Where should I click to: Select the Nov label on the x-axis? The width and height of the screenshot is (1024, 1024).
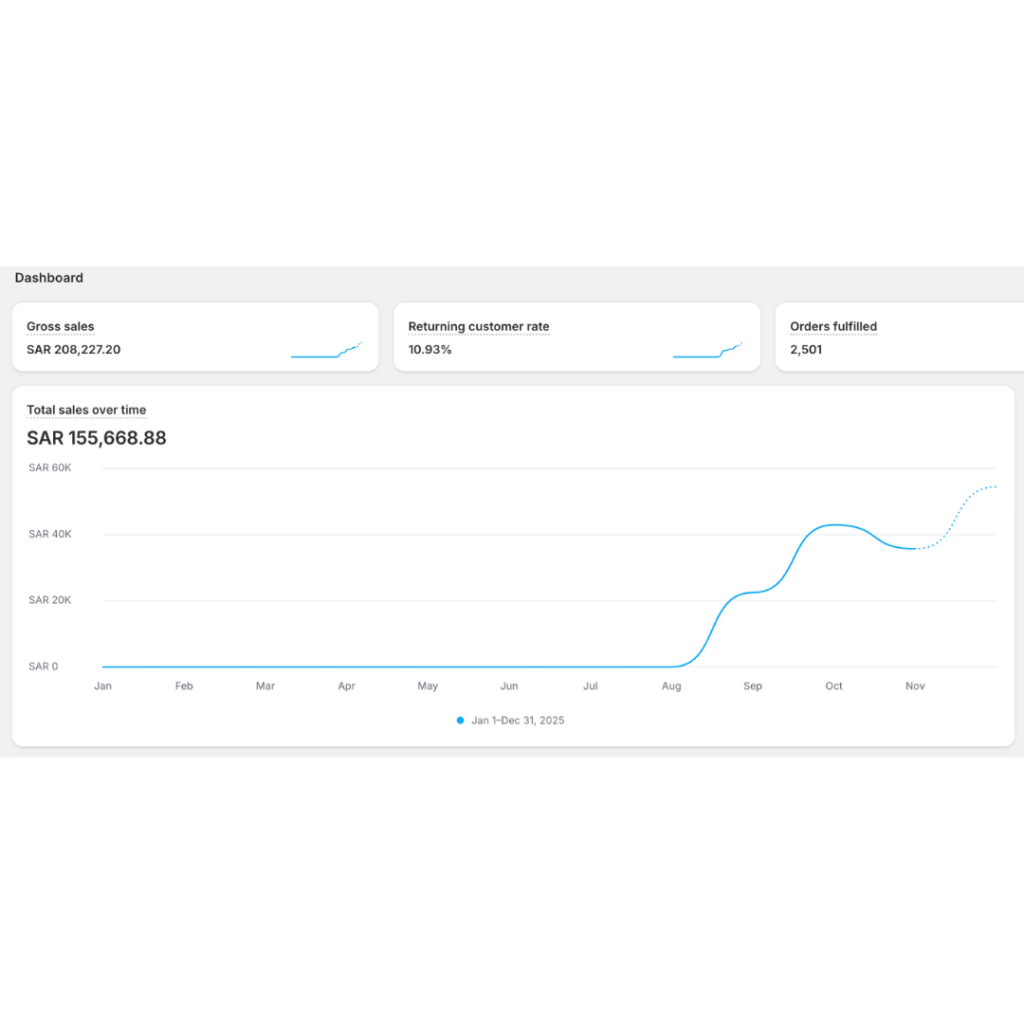coord(915,686)
